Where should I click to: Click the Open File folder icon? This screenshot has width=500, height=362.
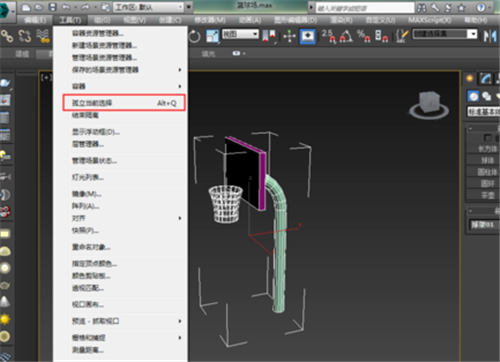point(39,7)
